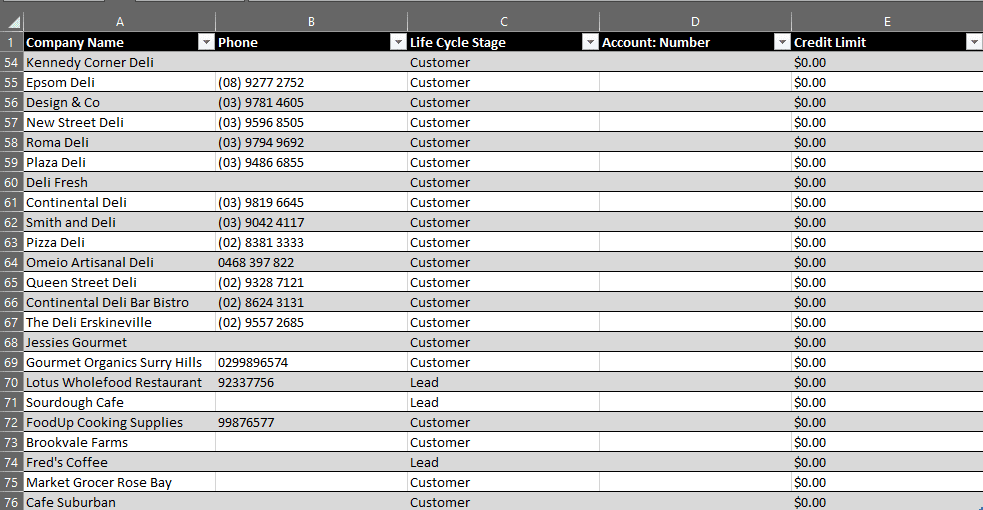Select row 54 header
Image resolution: width=983 pixels, height=510 pixels.
[x=11, y=62]
